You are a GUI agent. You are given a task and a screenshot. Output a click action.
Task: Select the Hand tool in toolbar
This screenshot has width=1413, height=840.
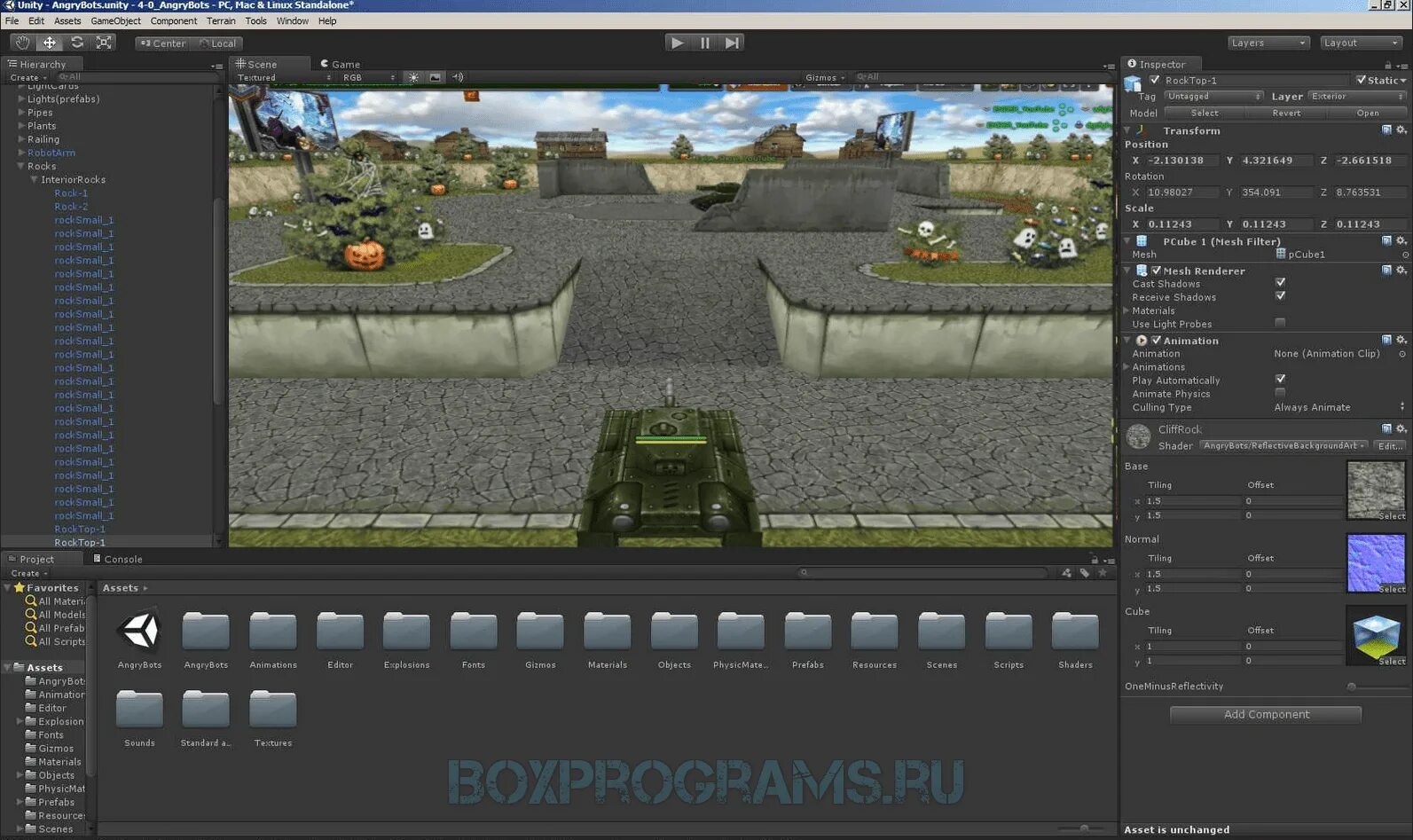tap(22, 43)
